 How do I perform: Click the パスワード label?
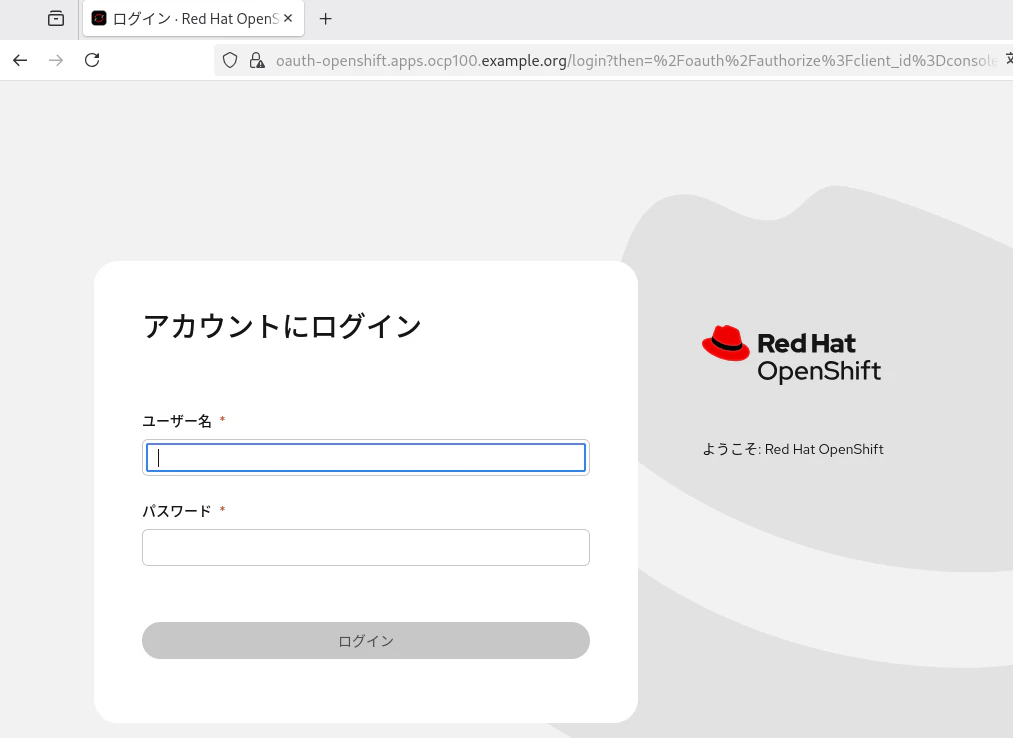pyautogui.click(x=177, y=511)
